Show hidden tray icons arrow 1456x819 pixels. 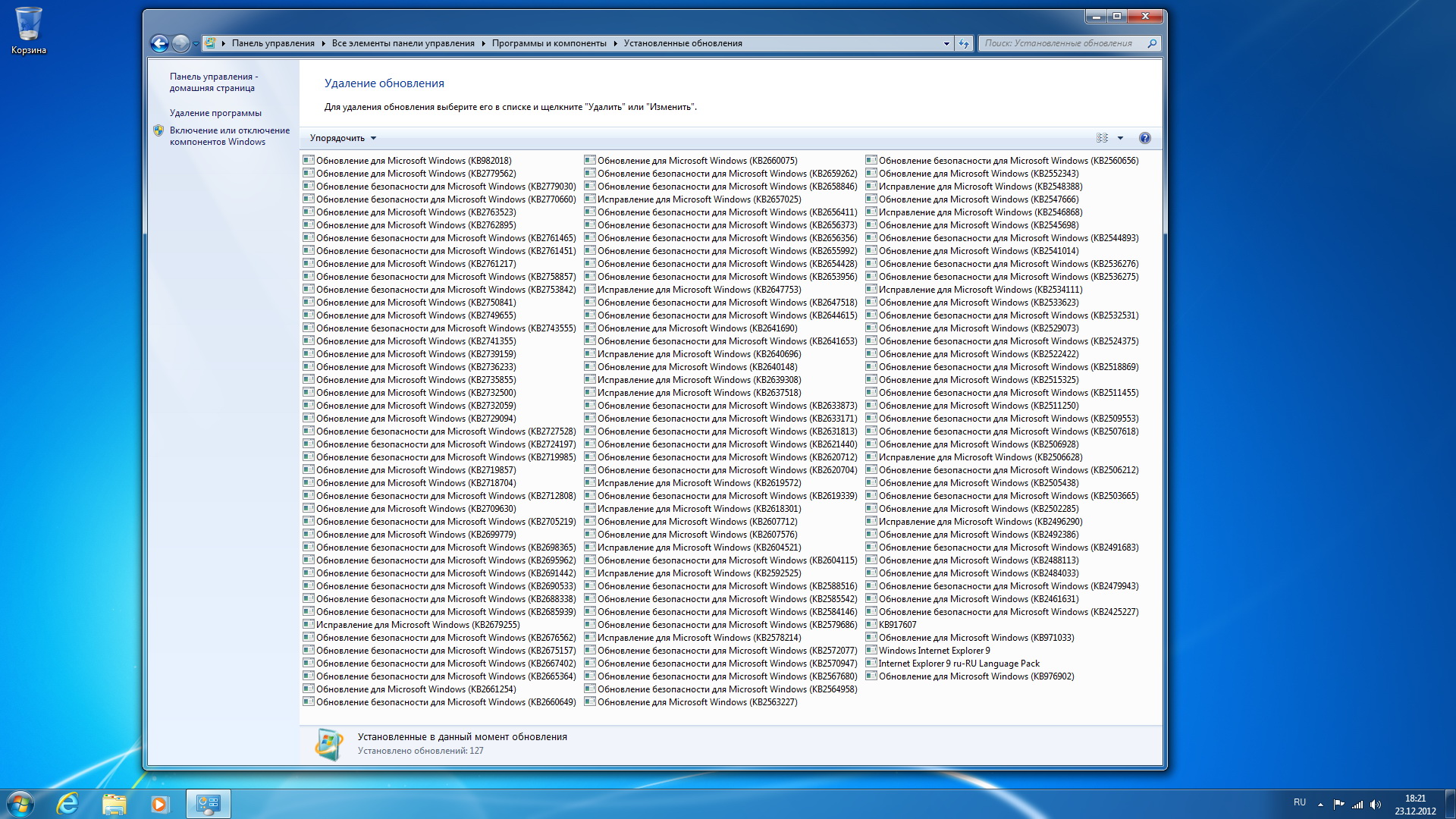click(x=1320, y=804)
